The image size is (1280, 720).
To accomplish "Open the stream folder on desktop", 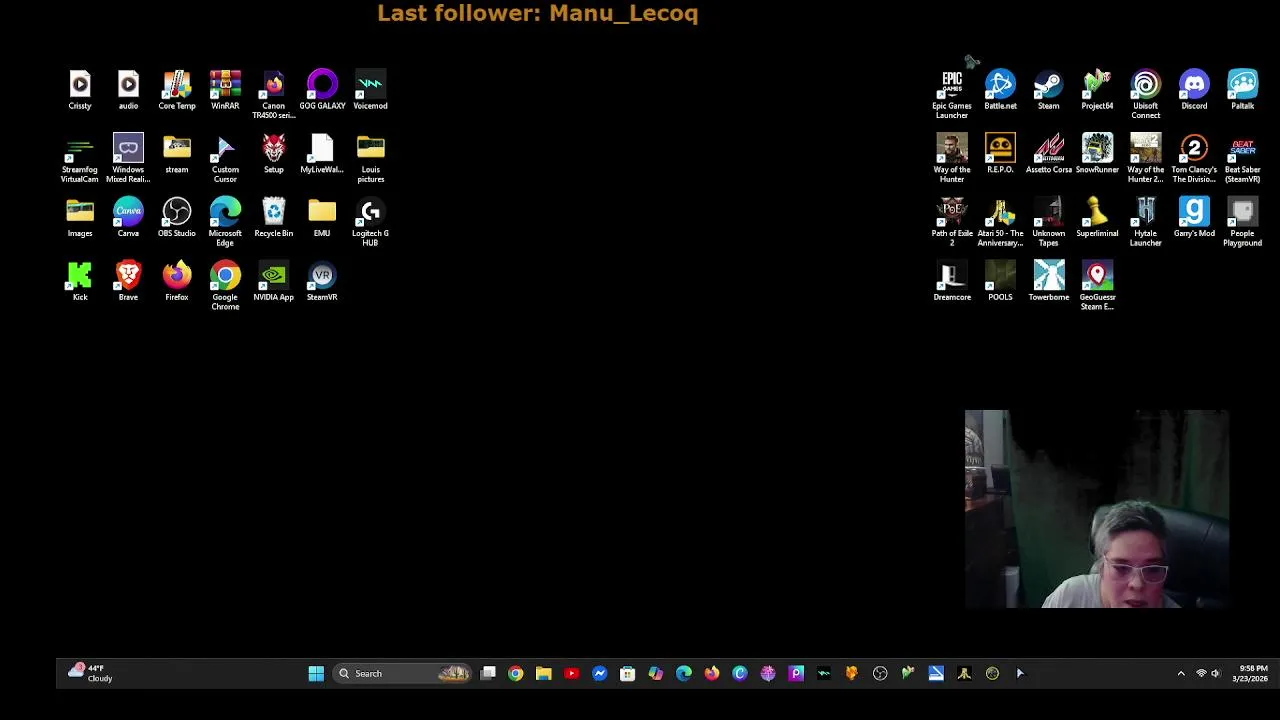I will (x=177, y=154).
